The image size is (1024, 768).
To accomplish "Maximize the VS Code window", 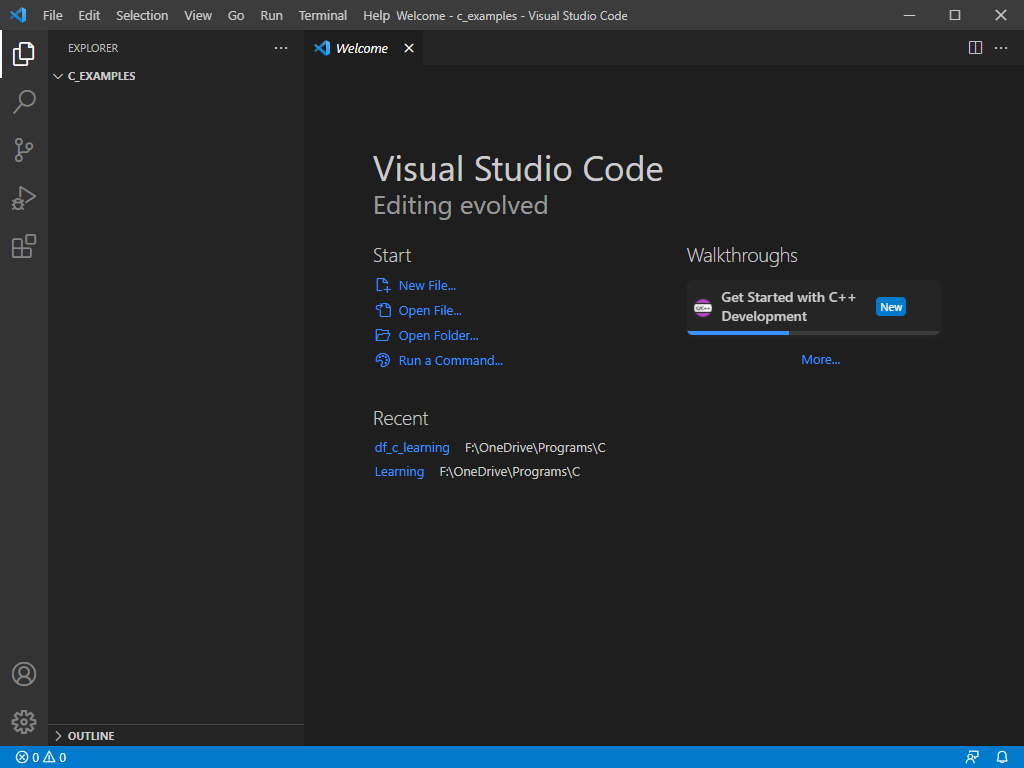I will point(955,15).
